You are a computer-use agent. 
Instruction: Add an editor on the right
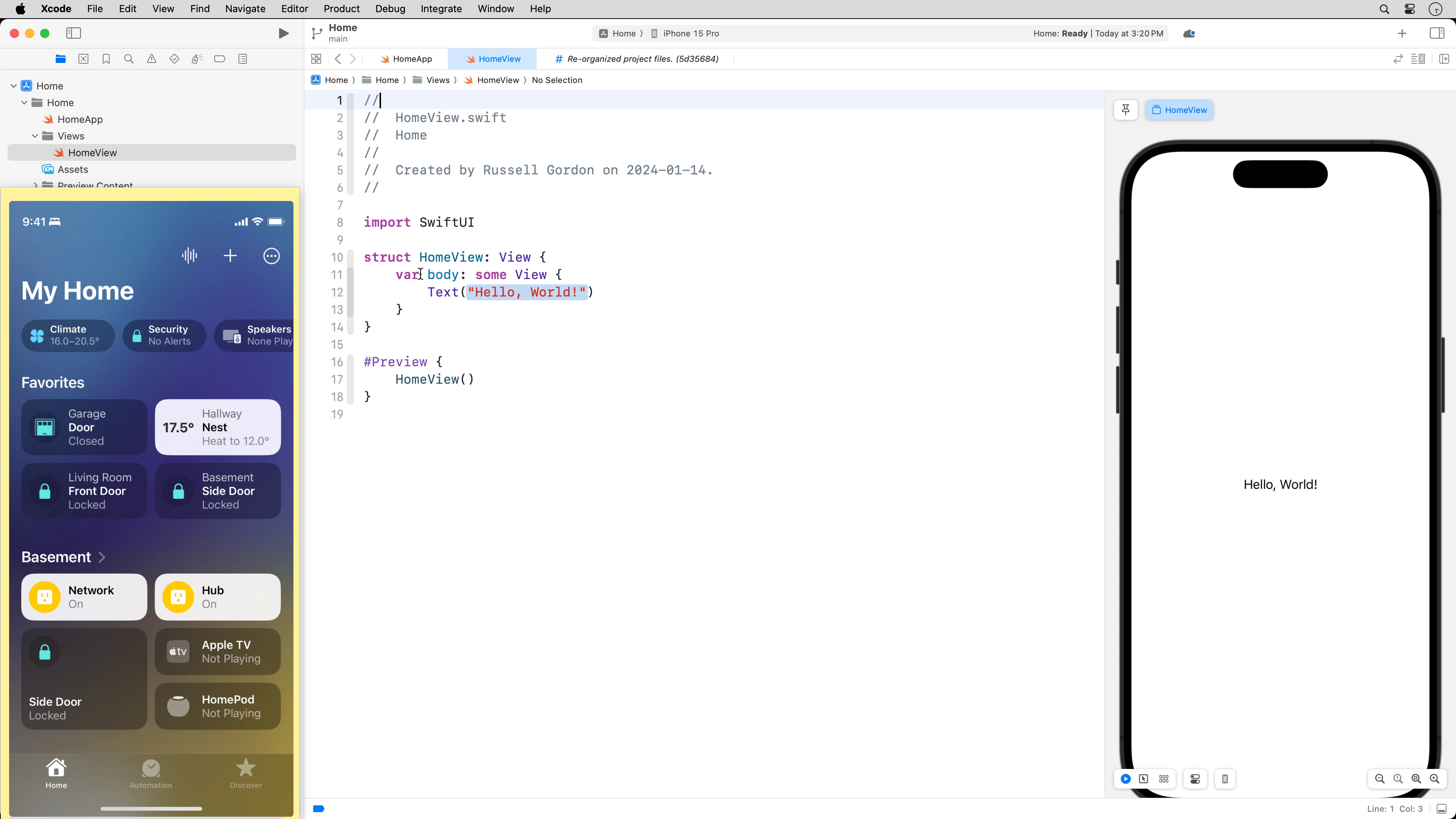coord(1444,59)
